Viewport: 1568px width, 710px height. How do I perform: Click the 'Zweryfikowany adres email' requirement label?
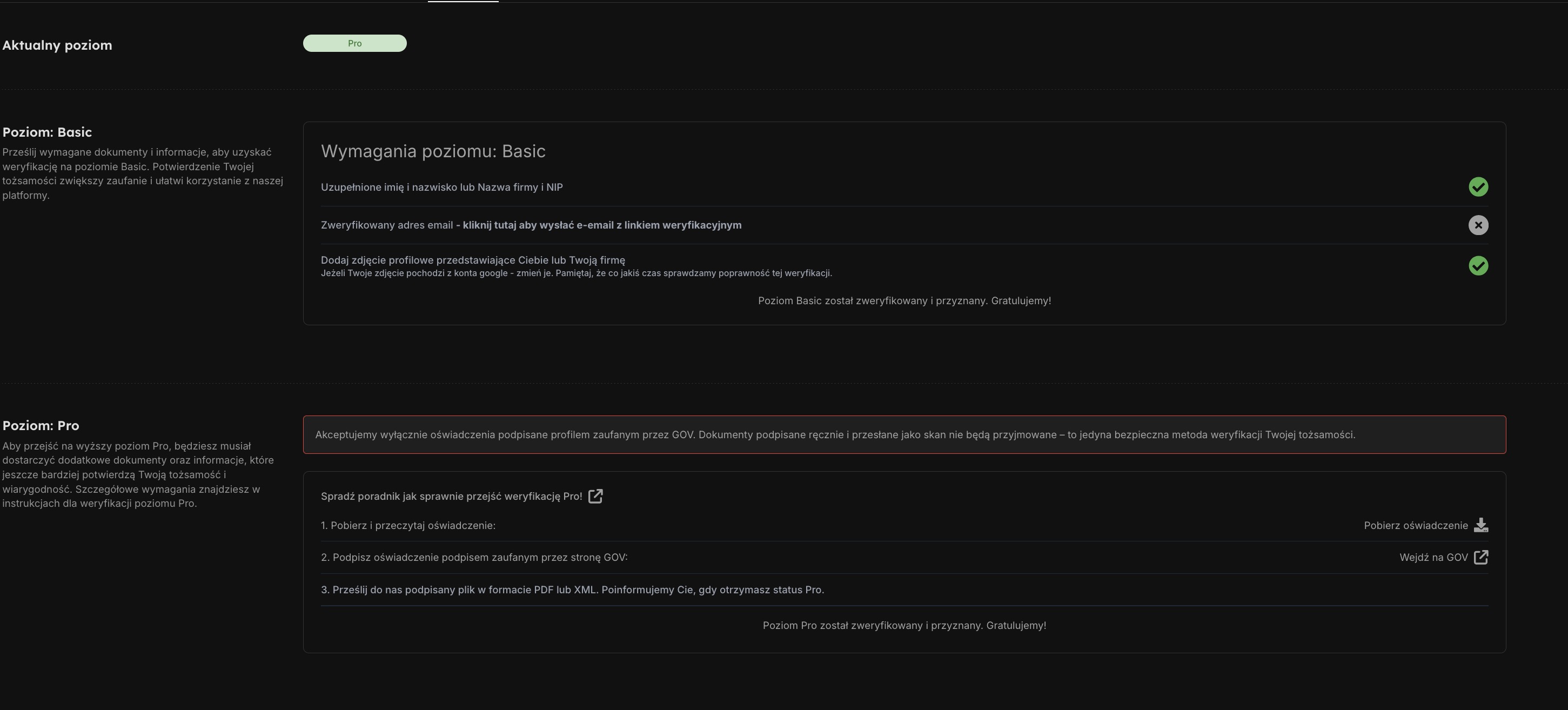[386, 225]
